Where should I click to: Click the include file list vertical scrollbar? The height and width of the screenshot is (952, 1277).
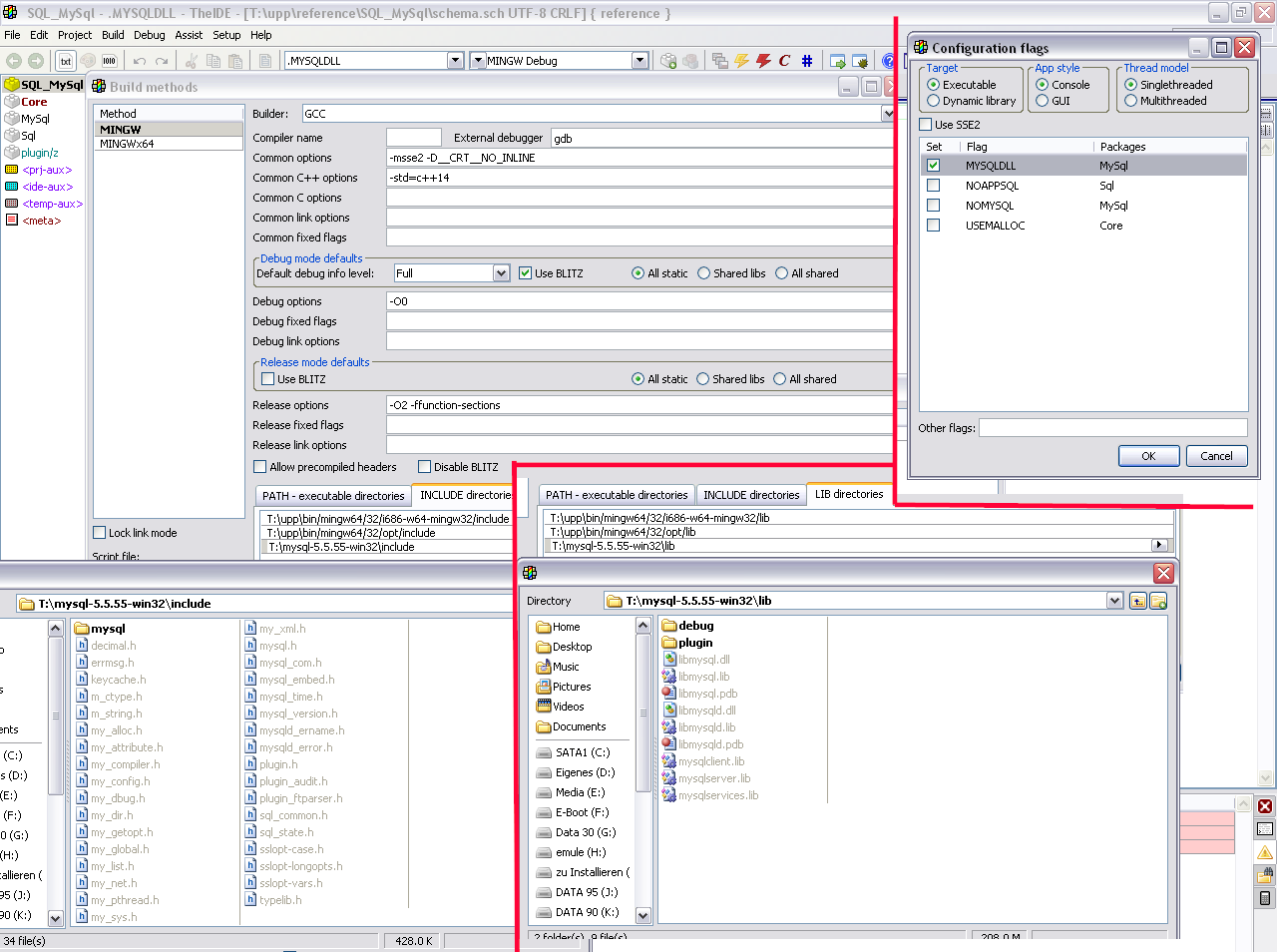click(x=56, y=773)
